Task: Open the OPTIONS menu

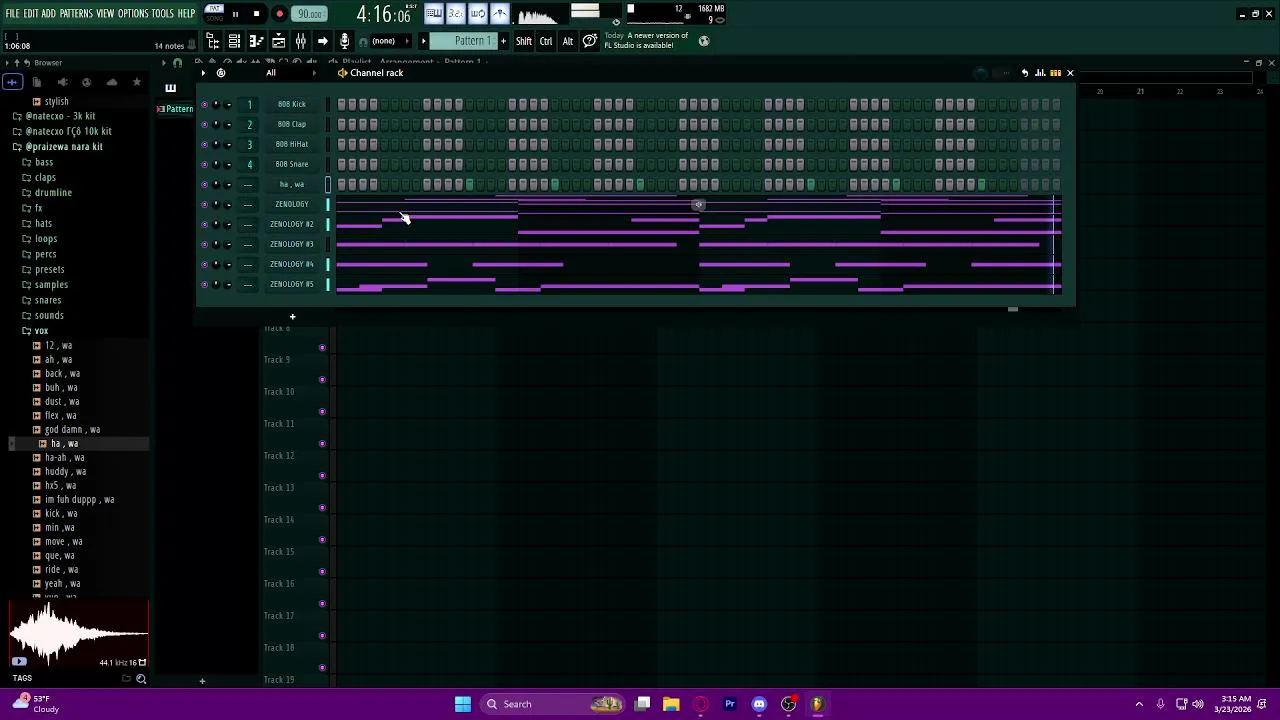Action: click(x=133, y=14)
